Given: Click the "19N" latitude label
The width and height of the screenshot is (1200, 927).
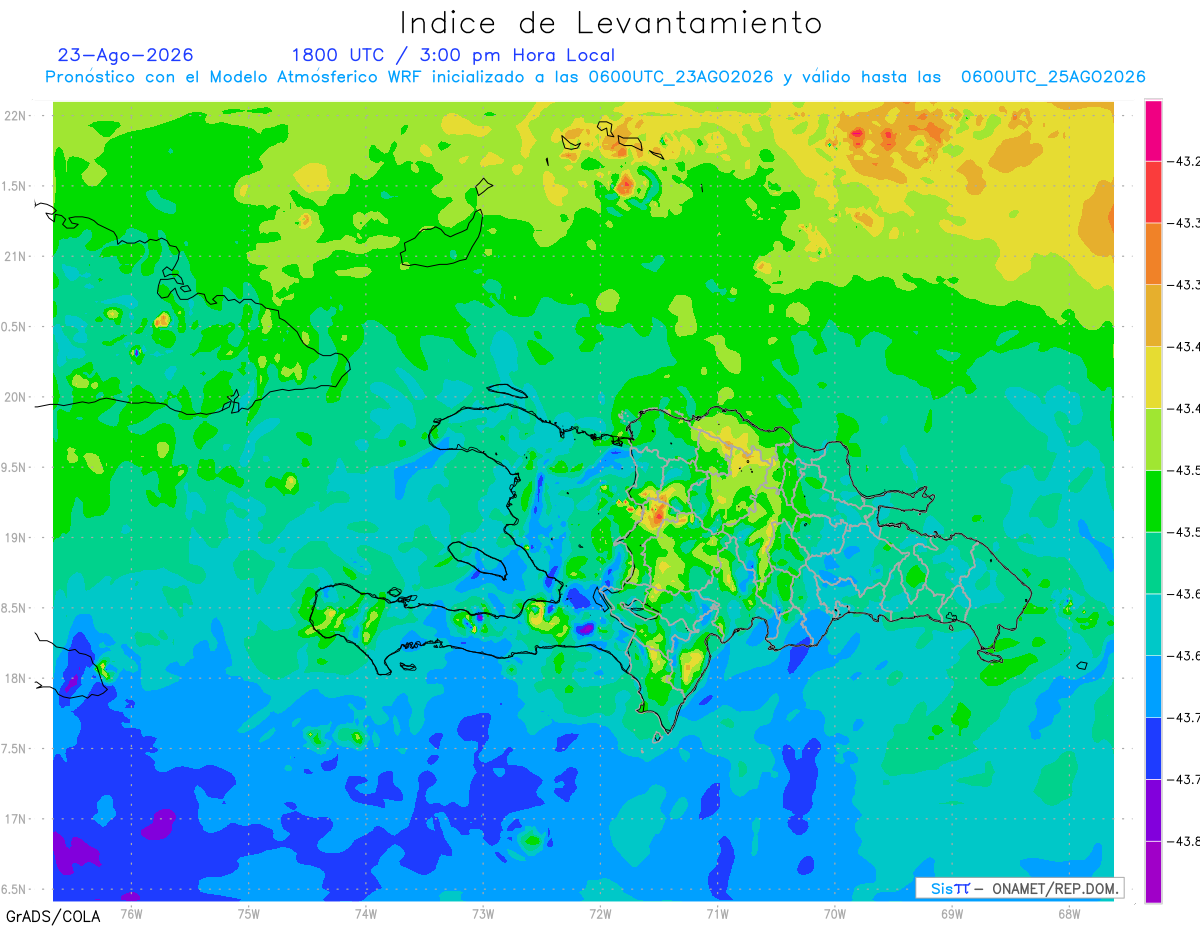Looking at the screenshot, I should point(17,538).
